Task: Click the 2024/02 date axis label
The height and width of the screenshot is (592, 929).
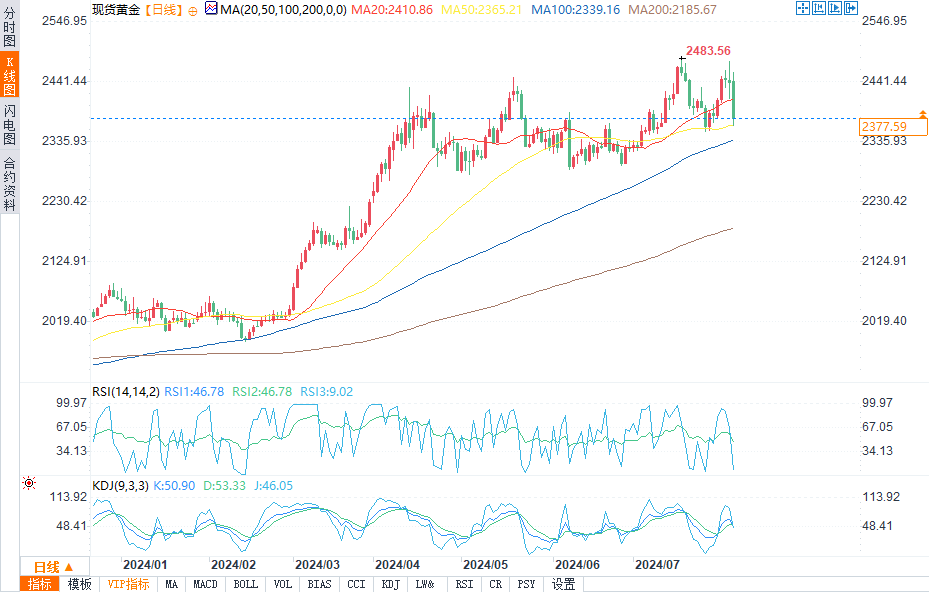Action: (233, 565)
